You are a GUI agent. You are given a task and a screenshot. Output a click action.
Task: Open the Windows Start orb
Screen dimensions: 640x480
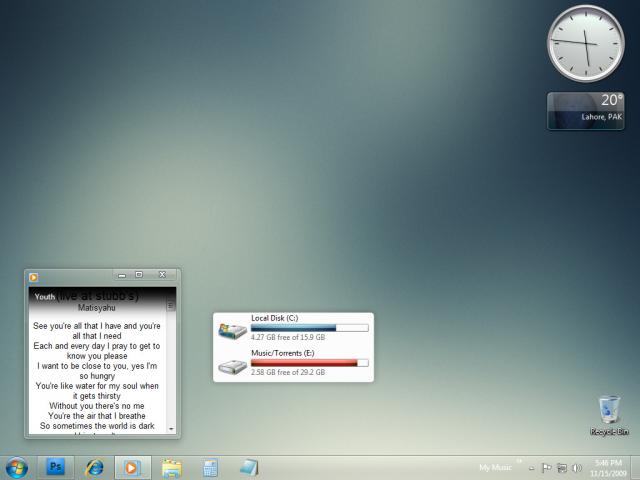pos(17,468)
